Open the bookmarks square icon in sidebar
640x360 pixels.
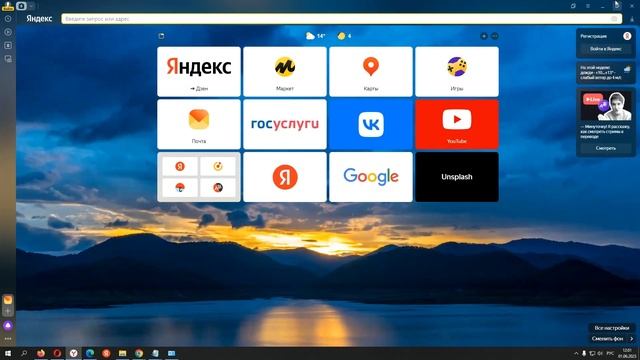(x=8, y=45)
